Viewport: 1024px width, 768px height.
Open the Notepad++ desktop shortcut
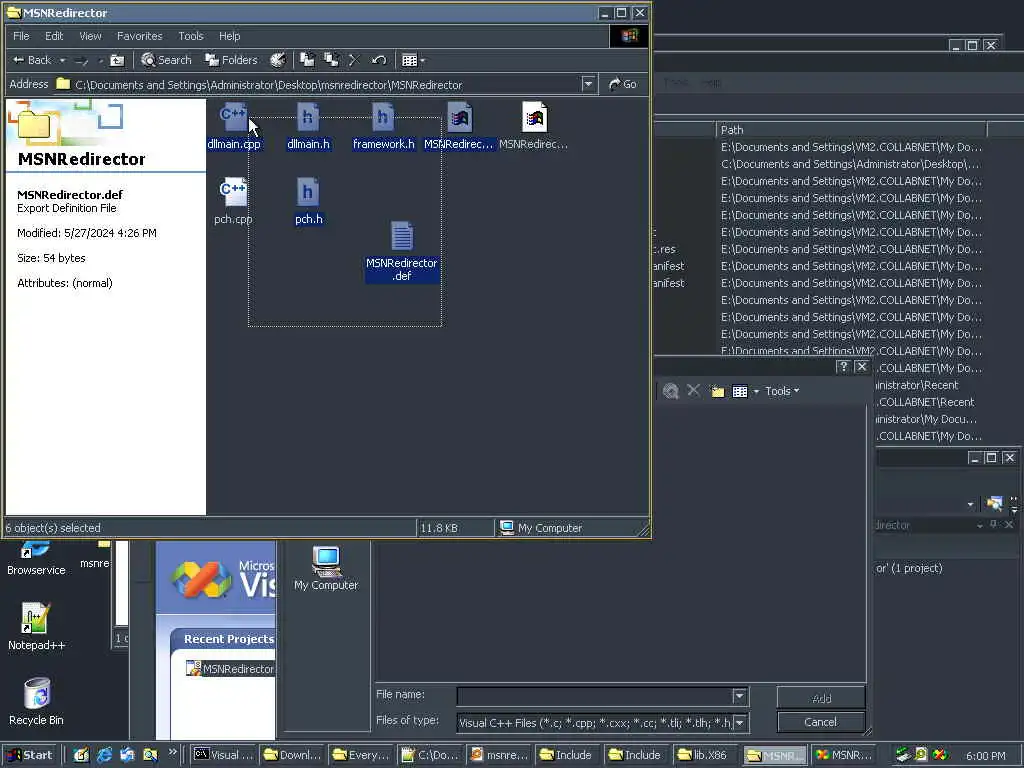click(36, 627)
